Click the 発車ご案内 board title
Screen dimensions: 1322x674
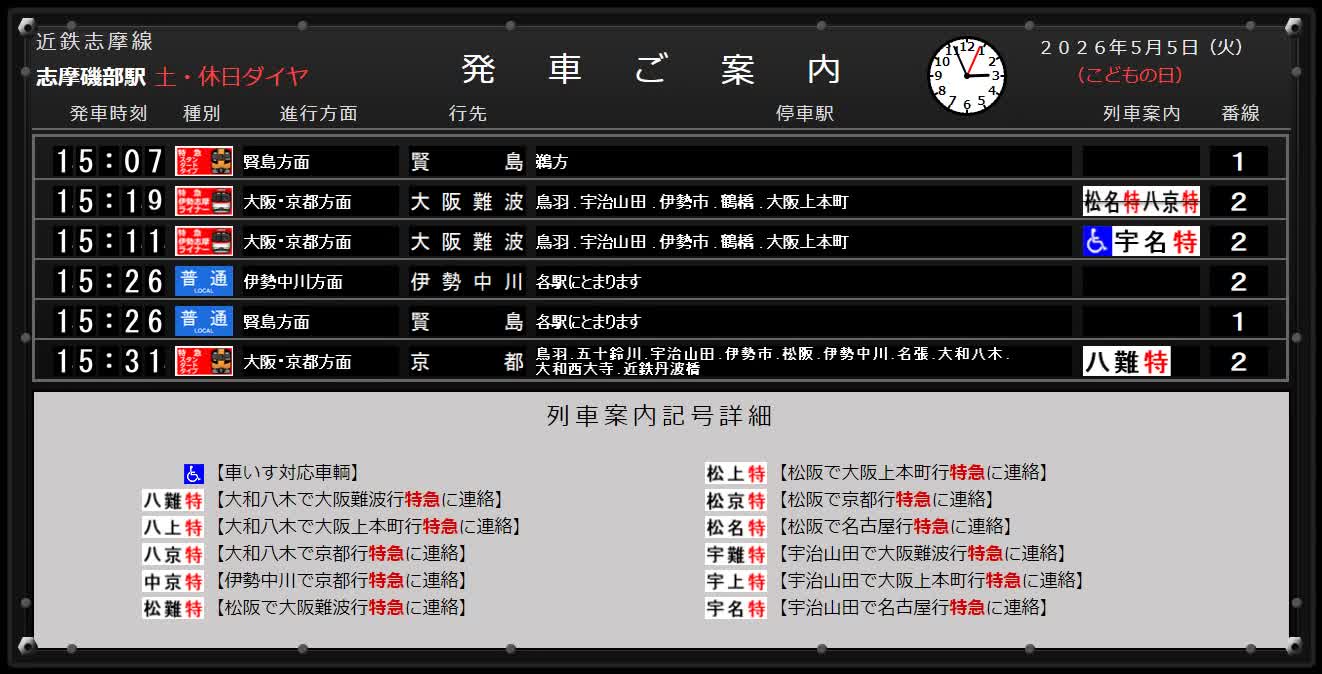(x=652, y=69)
